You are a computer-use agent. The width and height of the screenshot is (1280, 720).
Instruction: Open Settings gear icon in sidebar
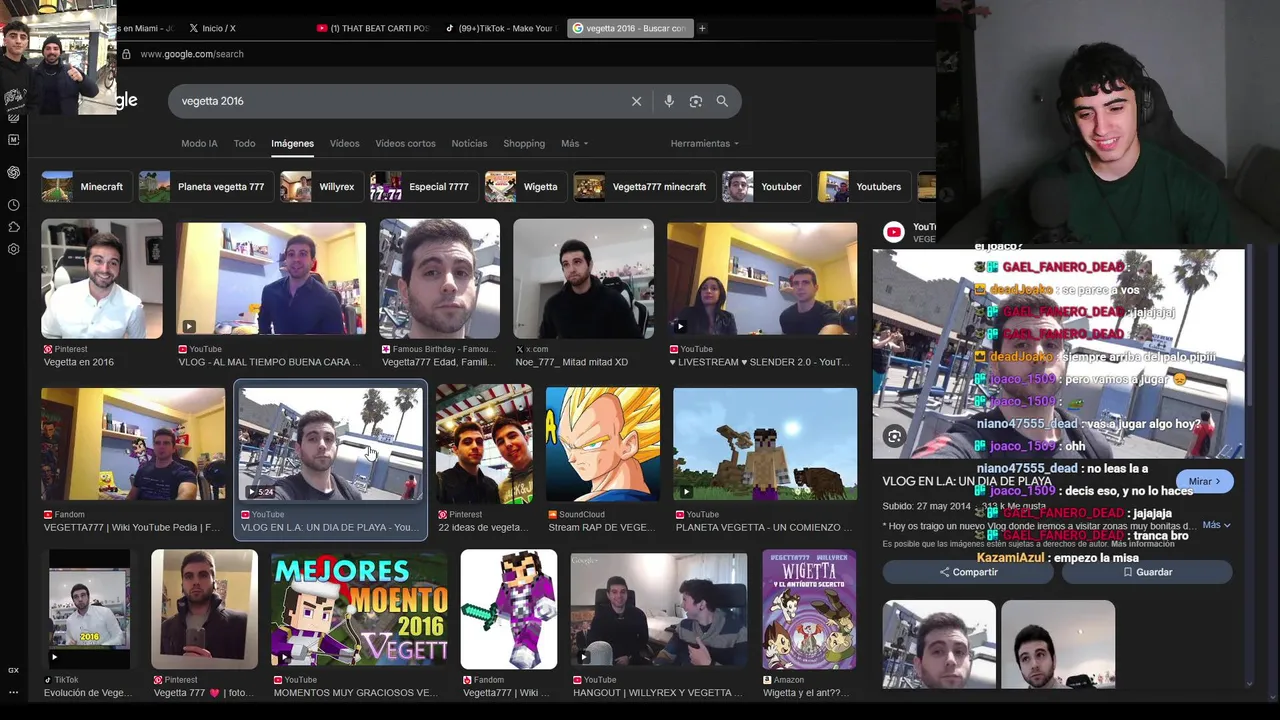click(x=13, y=249)
